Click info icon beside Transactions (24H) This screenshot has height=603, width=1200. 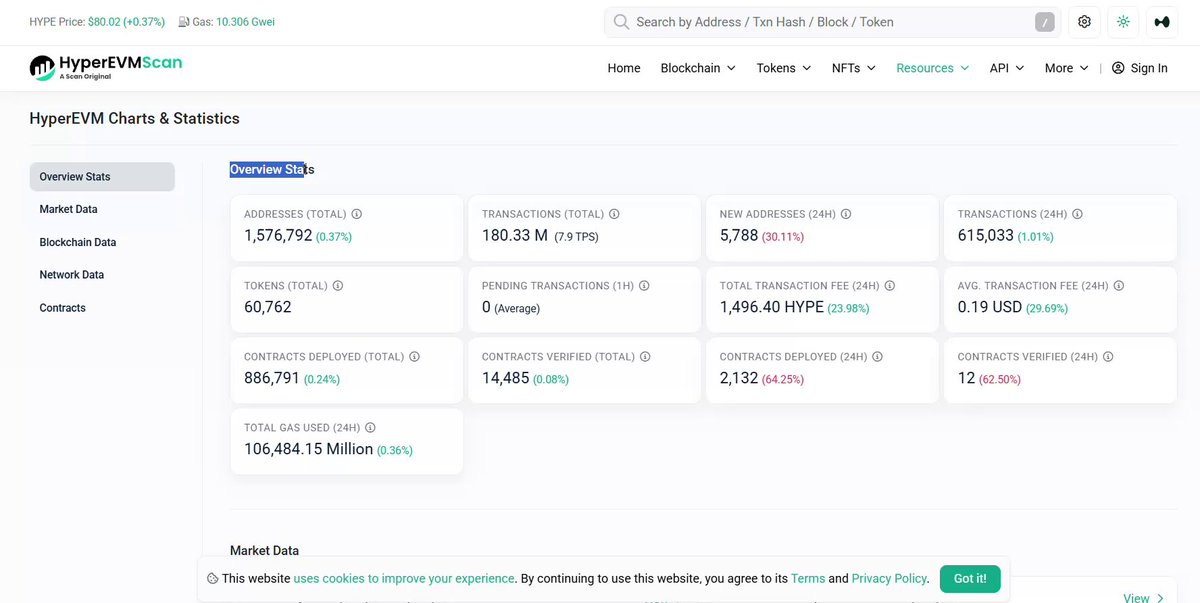[x=1077, y=214]
